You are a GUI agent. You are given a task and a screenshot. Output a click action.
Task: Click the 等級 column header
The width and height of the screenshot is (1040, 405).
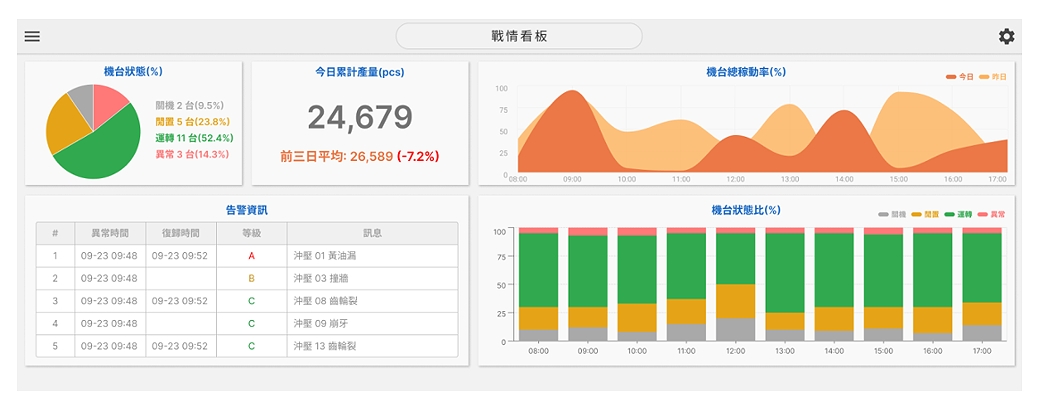pyautogui.click(x=252, y=233)
